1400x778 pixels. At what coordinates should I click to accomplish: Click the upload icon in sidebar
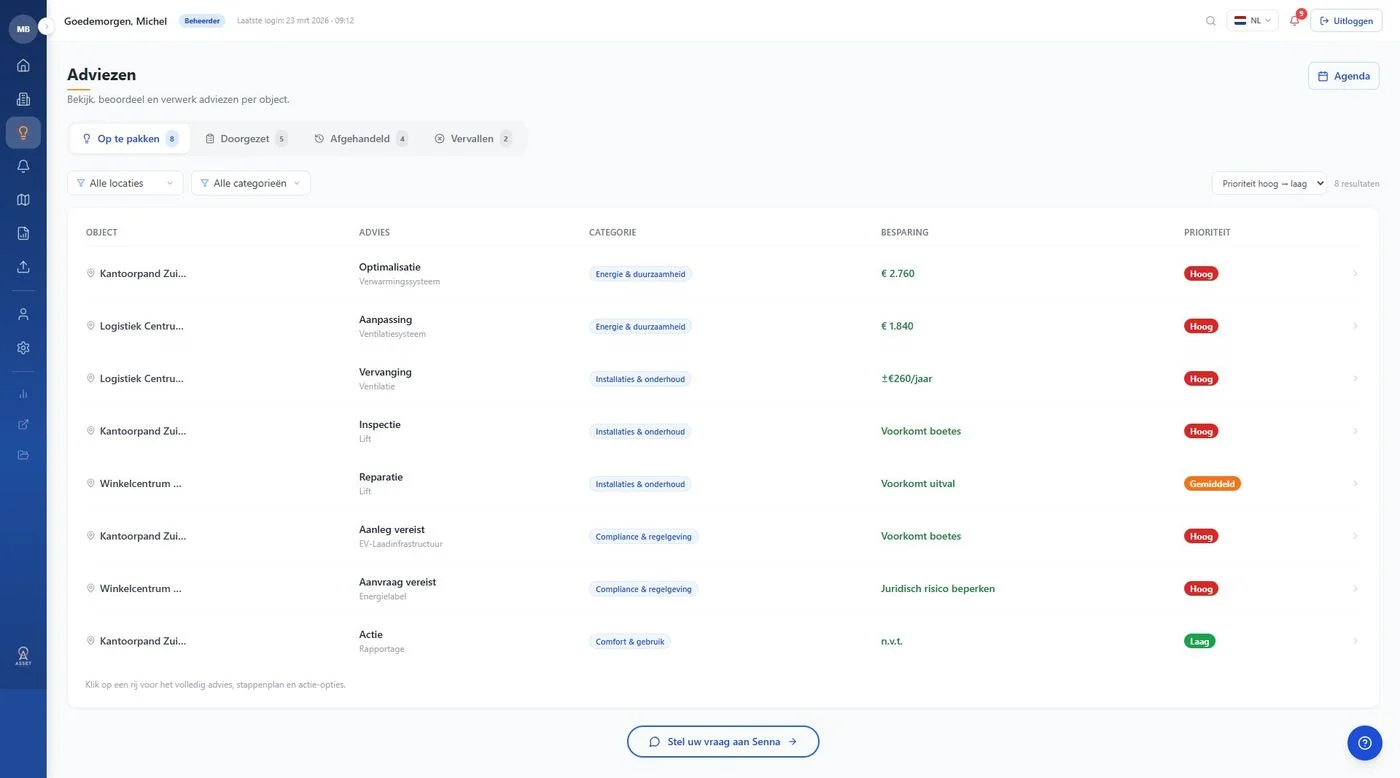coord(23,267)
